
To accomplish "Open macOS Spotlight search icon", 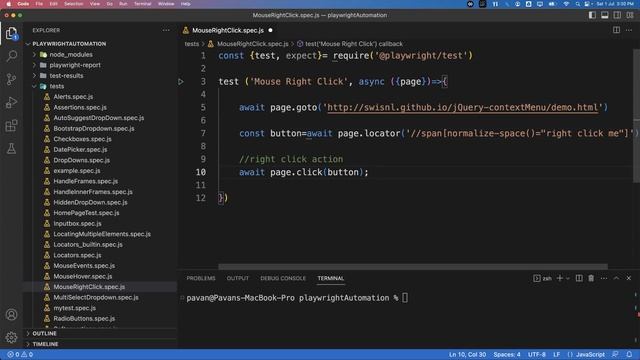I will (577, 4).
